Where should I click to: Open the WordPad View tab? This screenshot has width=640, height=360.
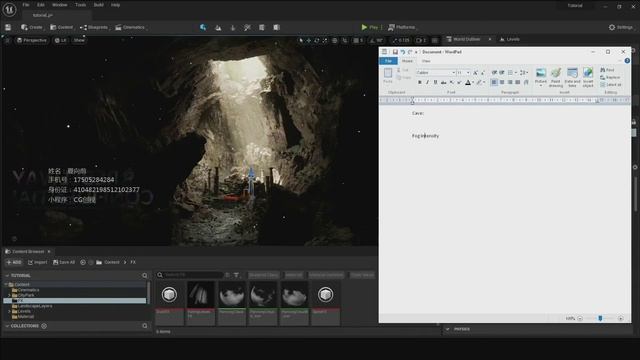[426, 61]
